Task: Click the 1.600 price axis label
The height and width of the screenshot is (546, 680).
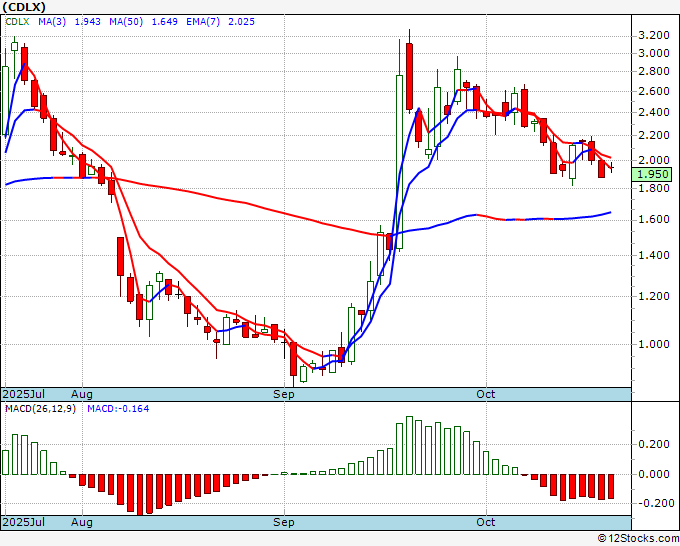Action: [654, 219]
